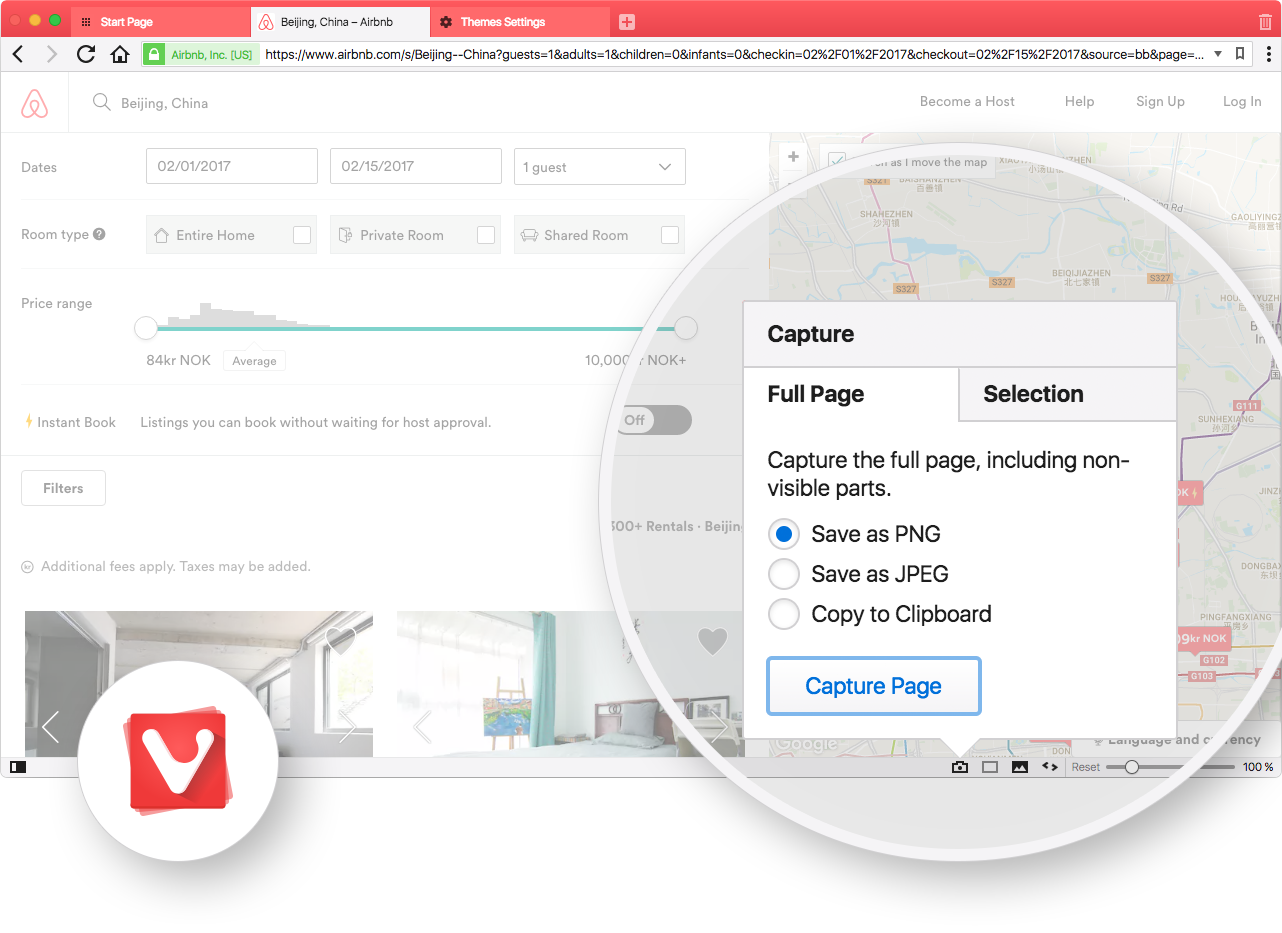This screenshot has height=933, width=1282.
Task: Open the 1 guest dropdown
Action: click(599, 166)
